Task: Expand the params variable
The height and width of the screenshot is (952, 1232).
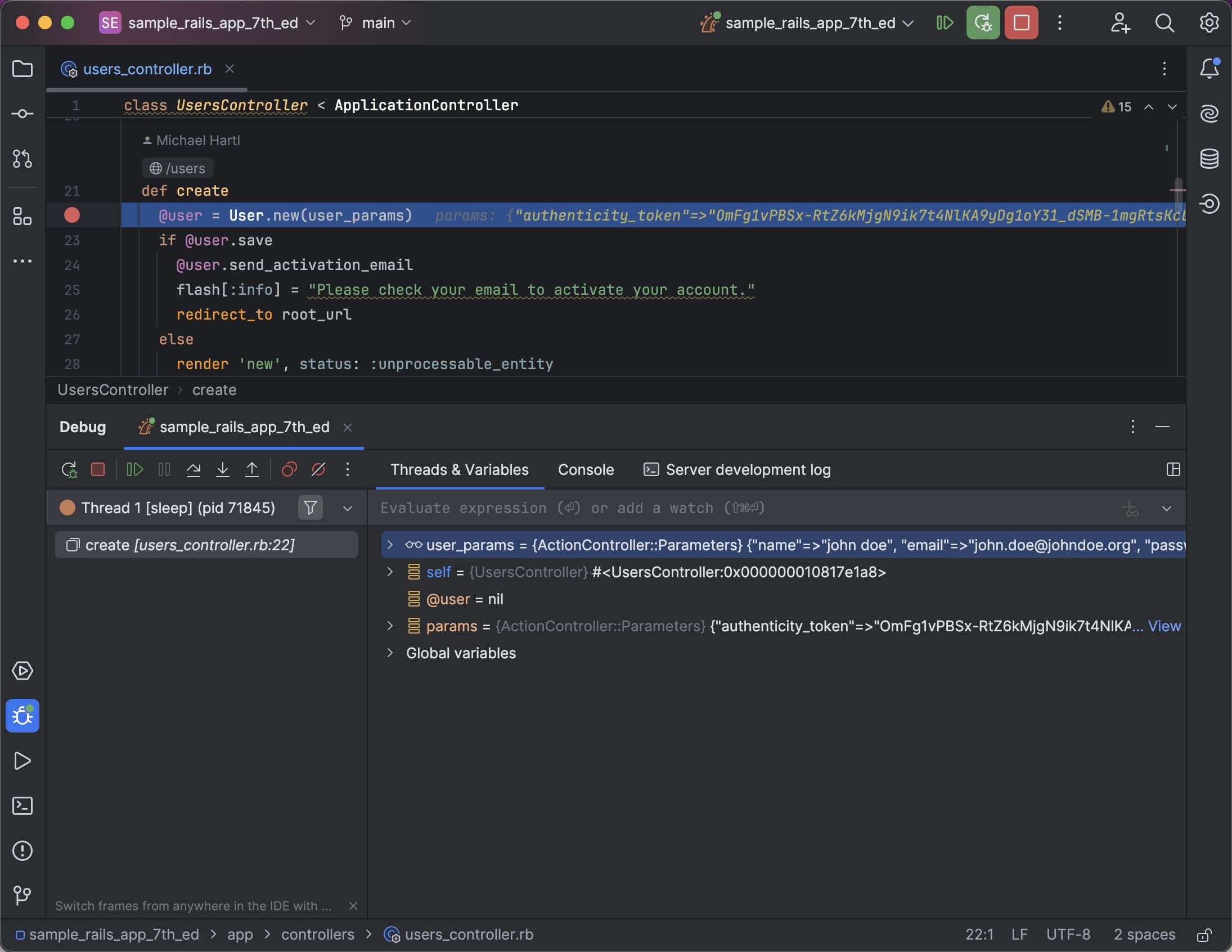Action: tap(390, 626)
